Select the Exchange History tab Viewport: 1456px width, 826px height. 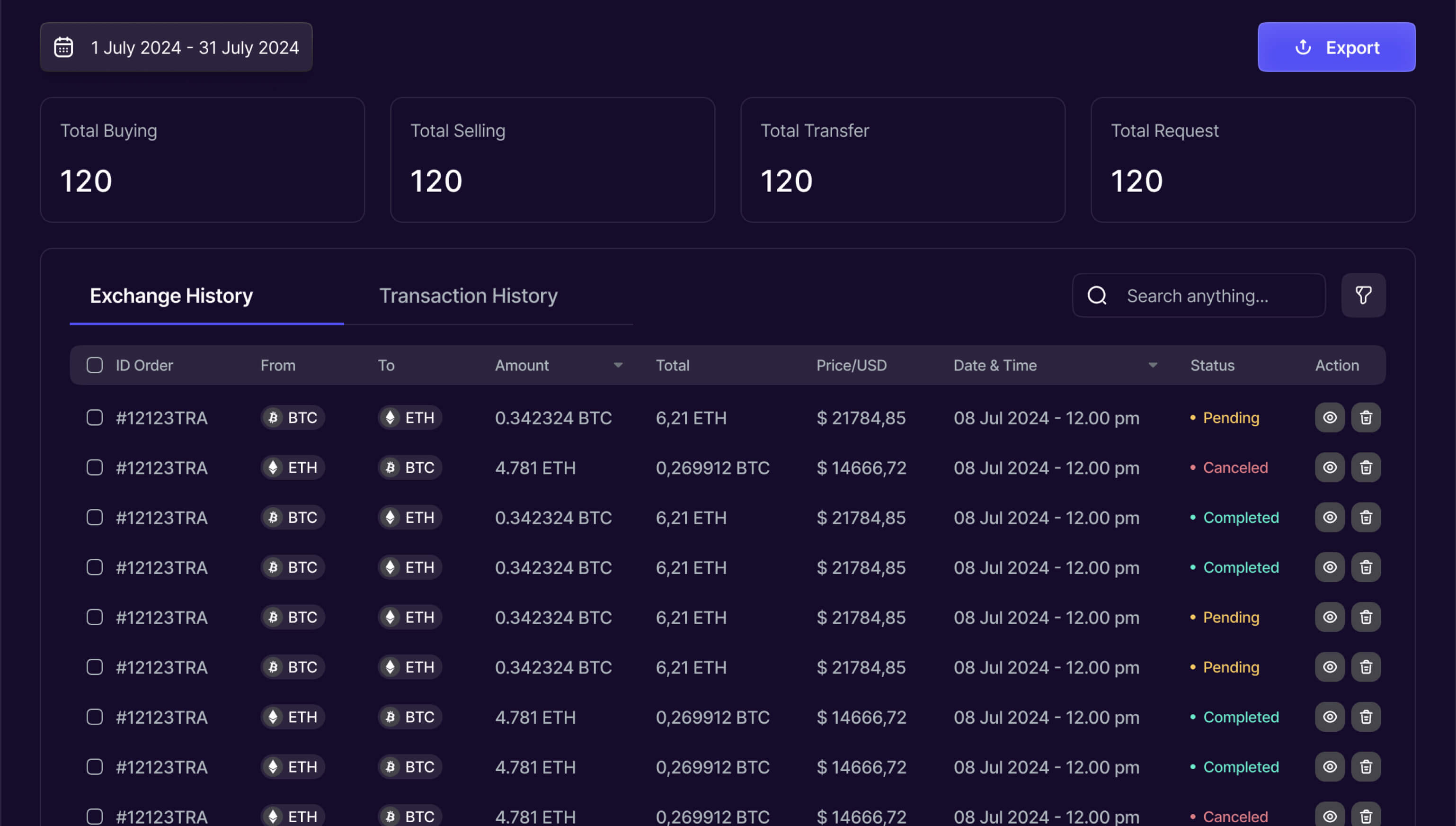tap(171, 296)
